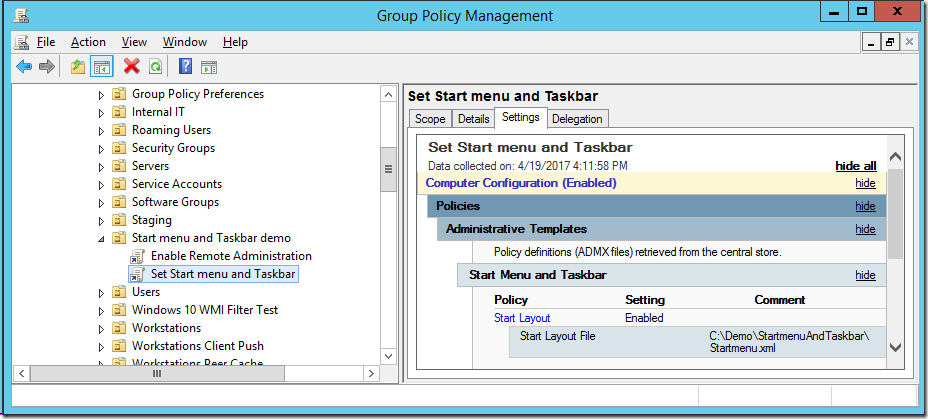Click the red Delete toolbar icon

click(x=131, y=67)
